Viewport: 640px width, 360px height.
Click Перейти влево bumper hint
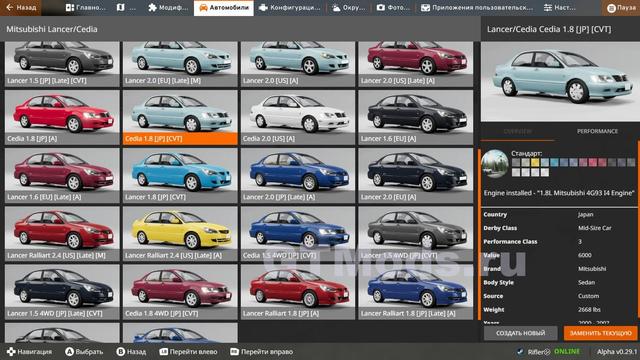coord(188,351)
